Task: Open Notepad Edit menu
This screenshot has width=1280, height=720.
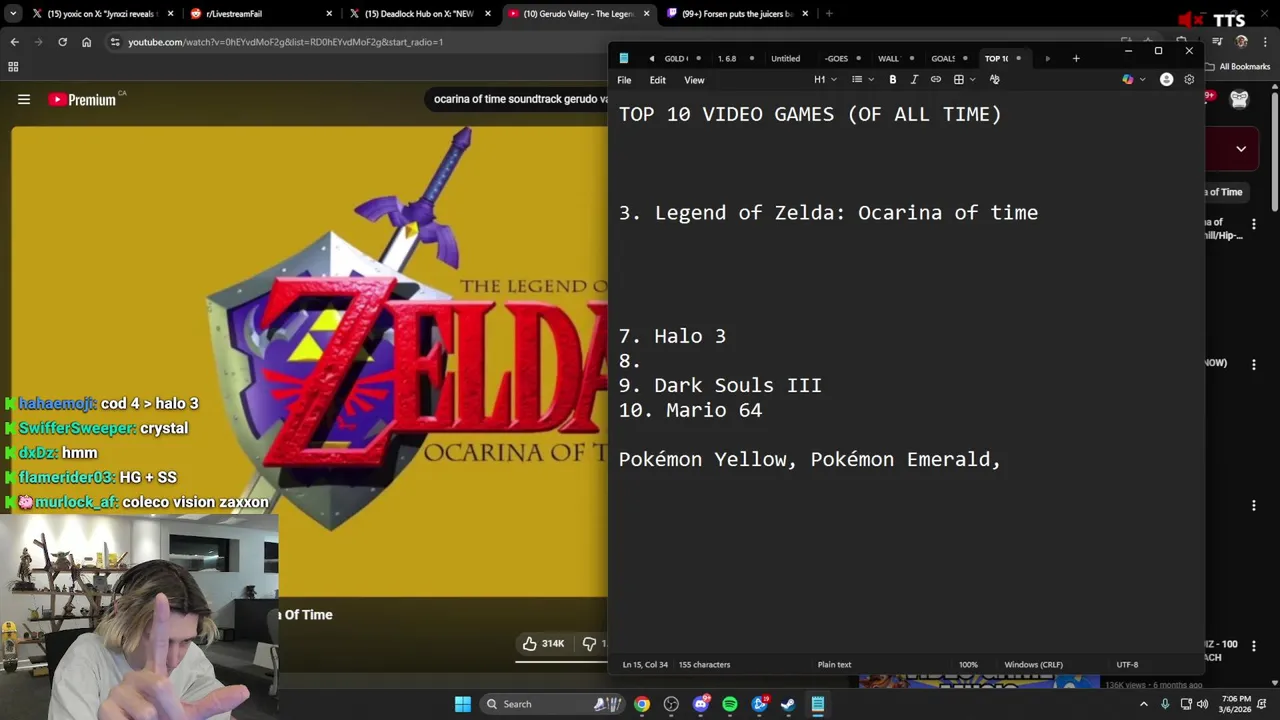Action: click(x=657, y=80)
